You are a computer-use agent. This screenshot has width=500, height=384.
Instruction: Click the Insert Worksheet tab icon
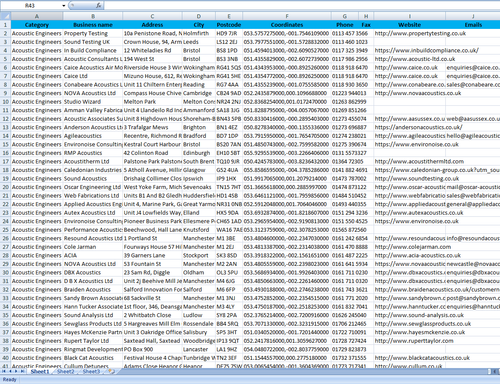111,371
